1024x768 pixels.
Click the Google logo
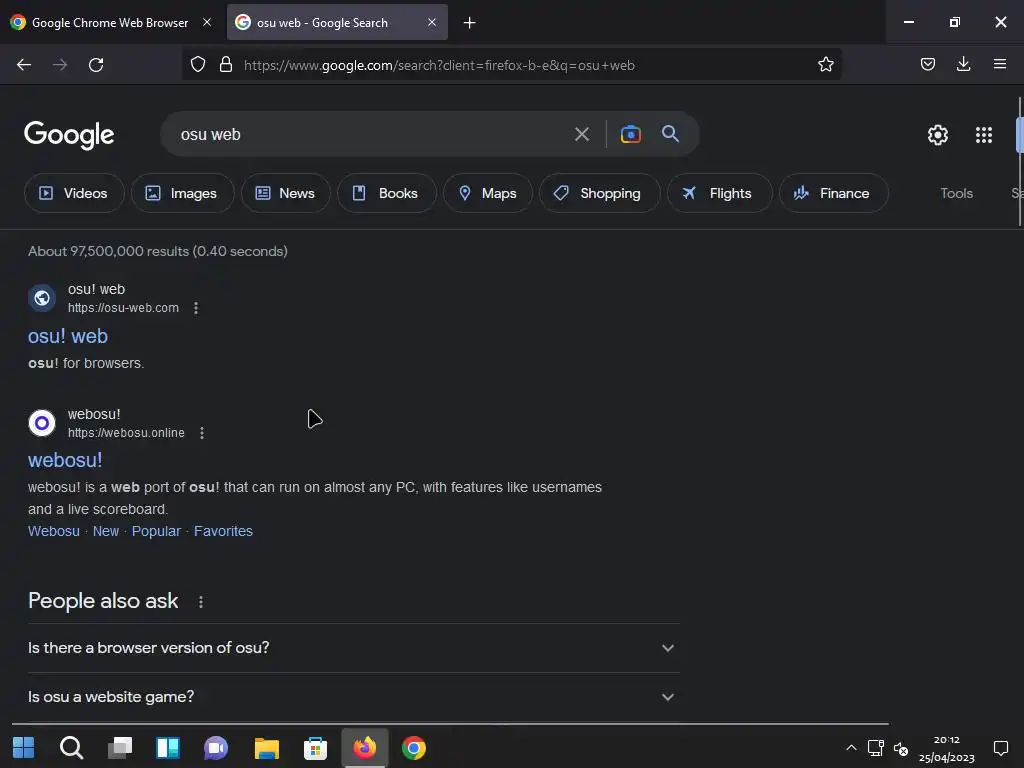[x=69, y=135]
